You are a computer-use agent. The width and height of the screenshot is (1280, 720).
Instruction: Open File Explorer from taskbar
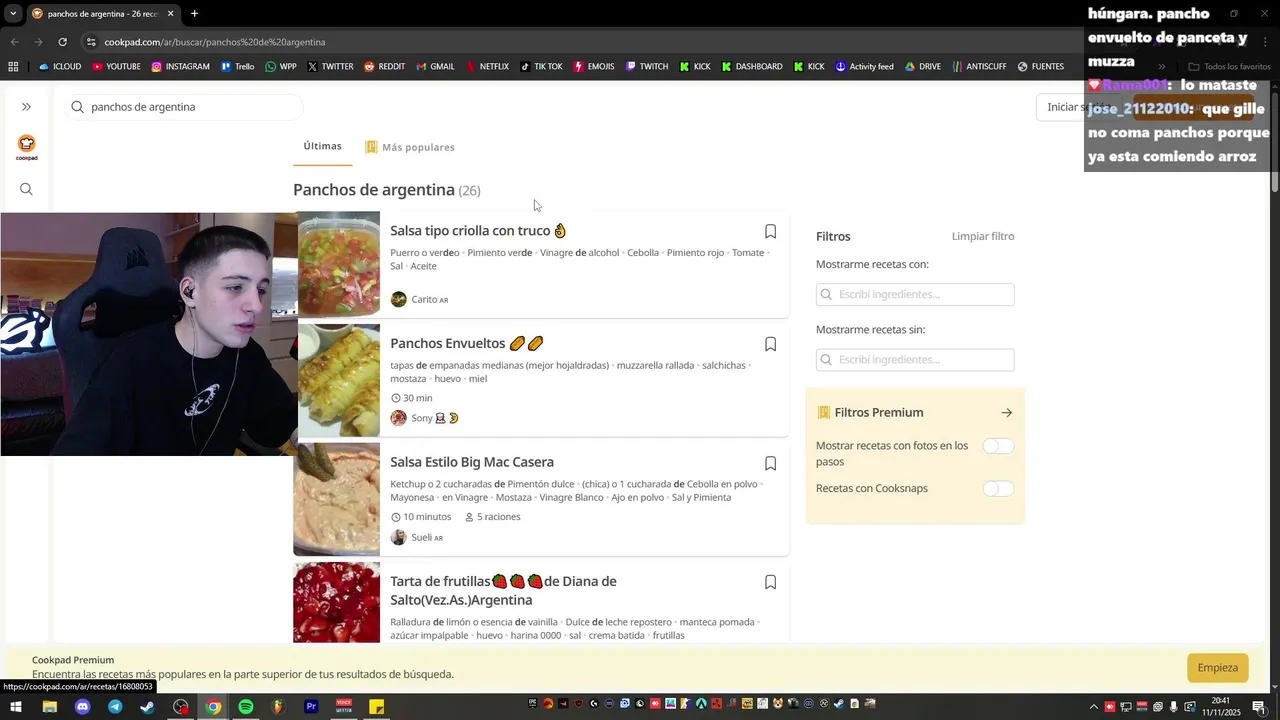point(49,706)
